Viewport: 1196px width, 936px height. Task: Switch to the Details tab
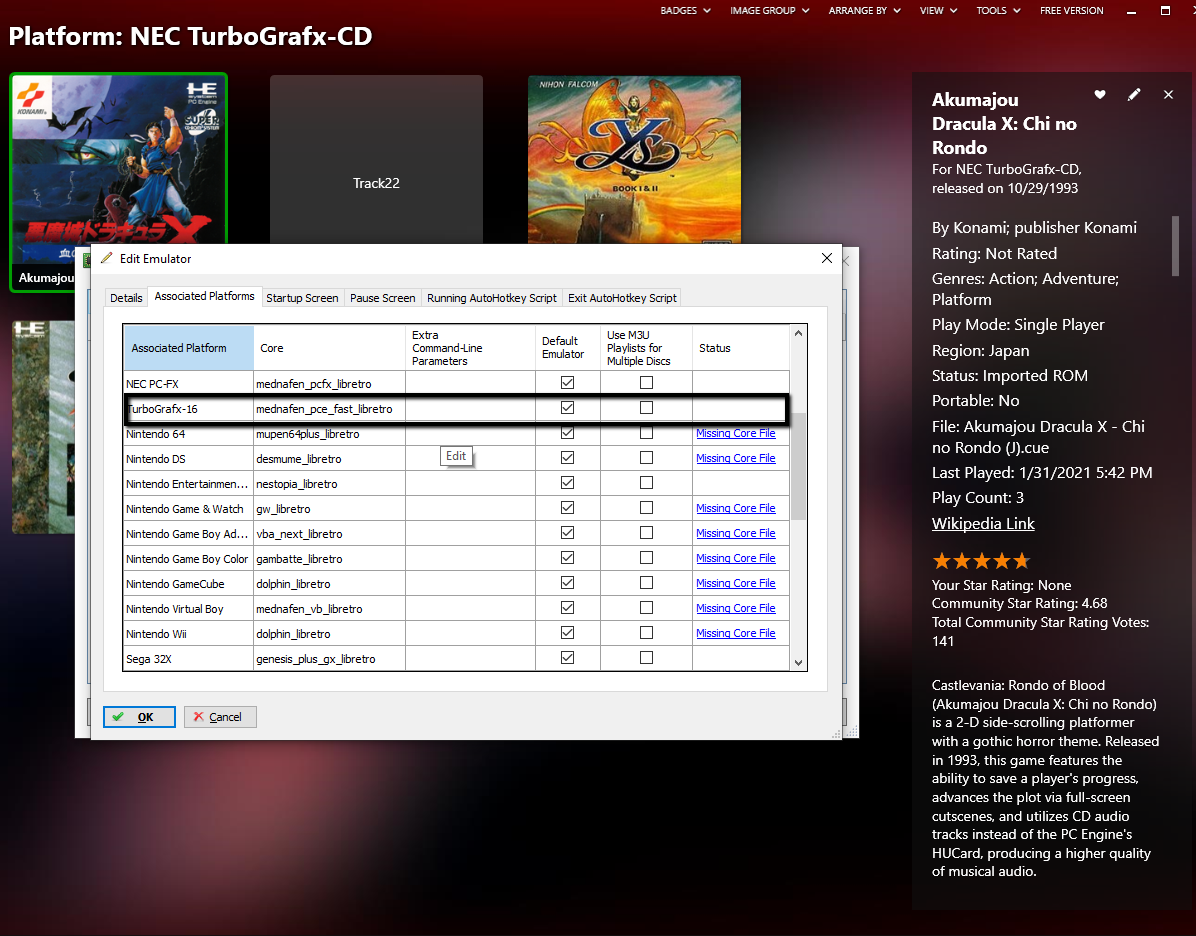pyautogui.click(x=126, y=298)
